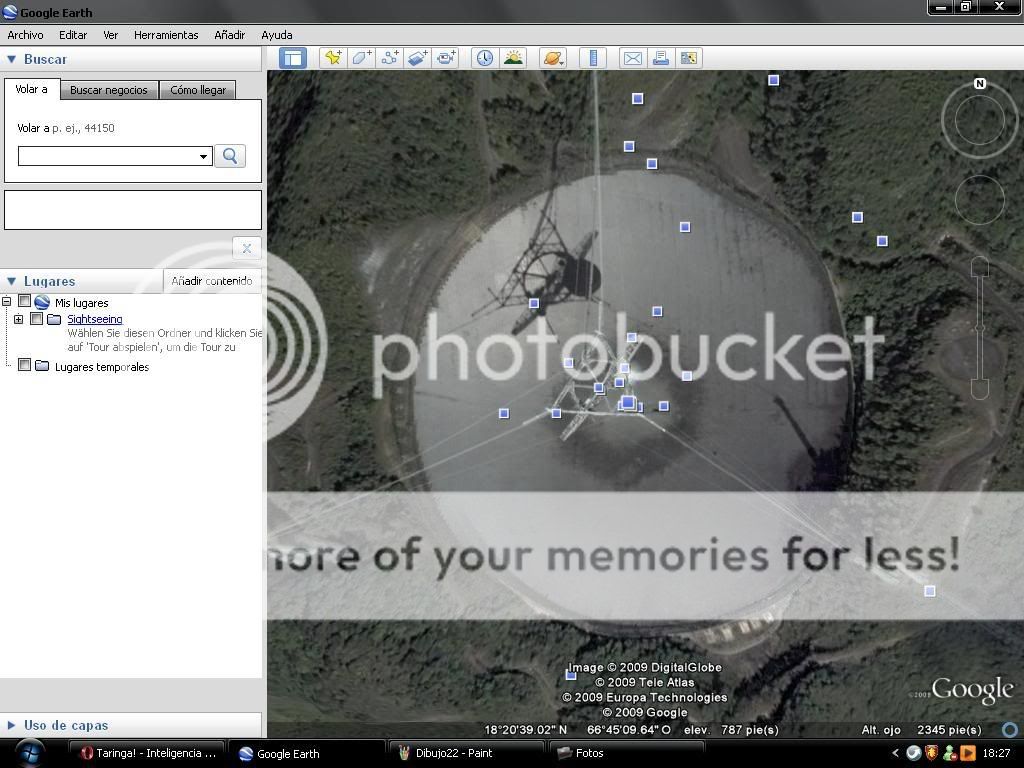Switch to Dibujo22 - Paint taskbar button
This screenshot has width=1024, height=768.
tap(466, 754)
